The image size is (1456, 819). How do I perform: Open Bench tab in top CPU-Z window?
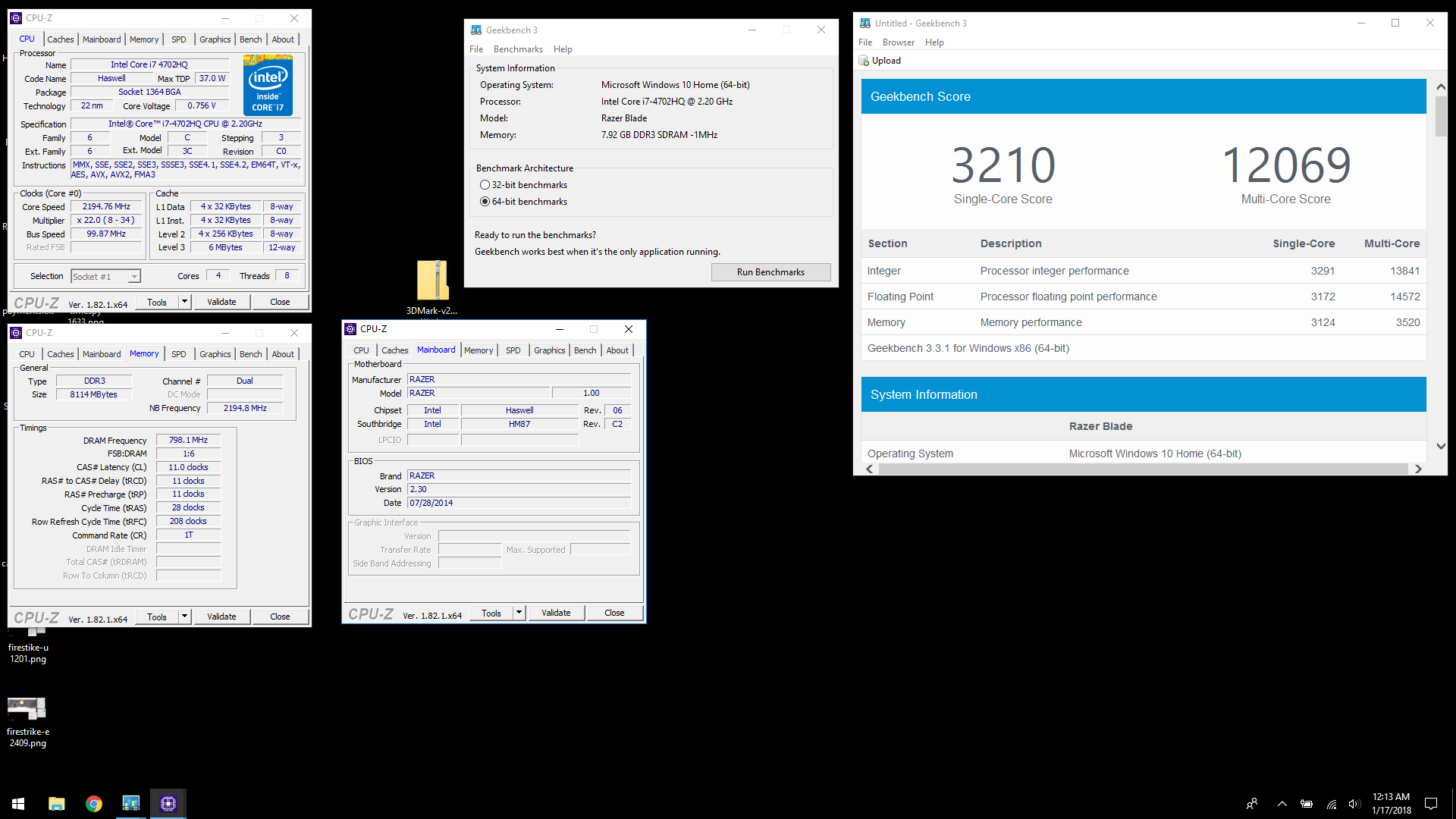pos(250,39)
